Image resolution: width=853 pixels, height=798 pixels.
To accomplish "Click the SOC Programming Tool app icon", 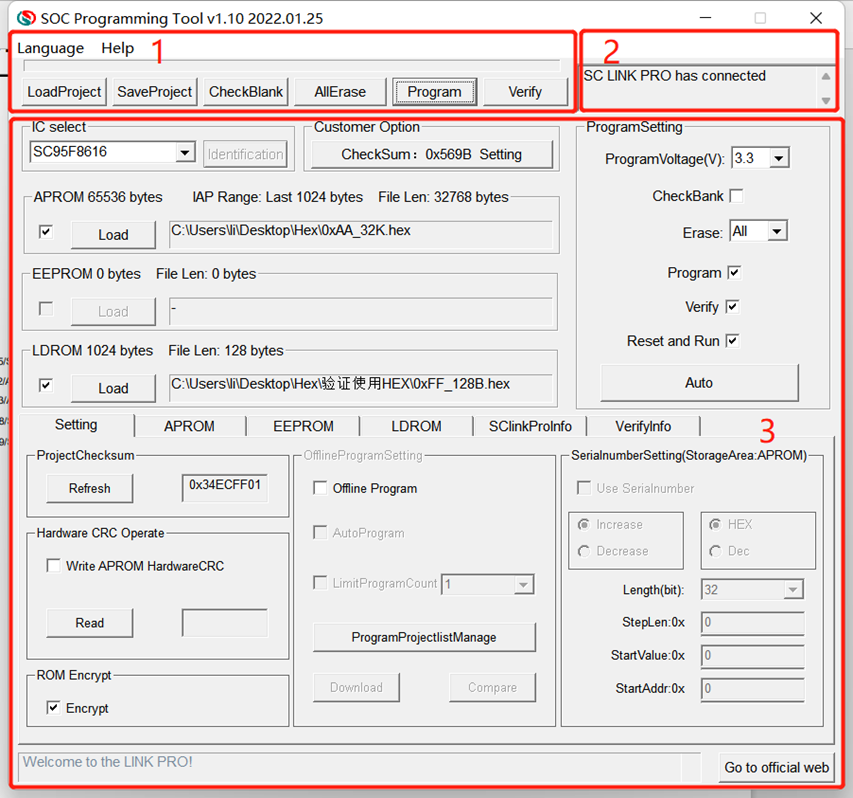I will 26,18.
